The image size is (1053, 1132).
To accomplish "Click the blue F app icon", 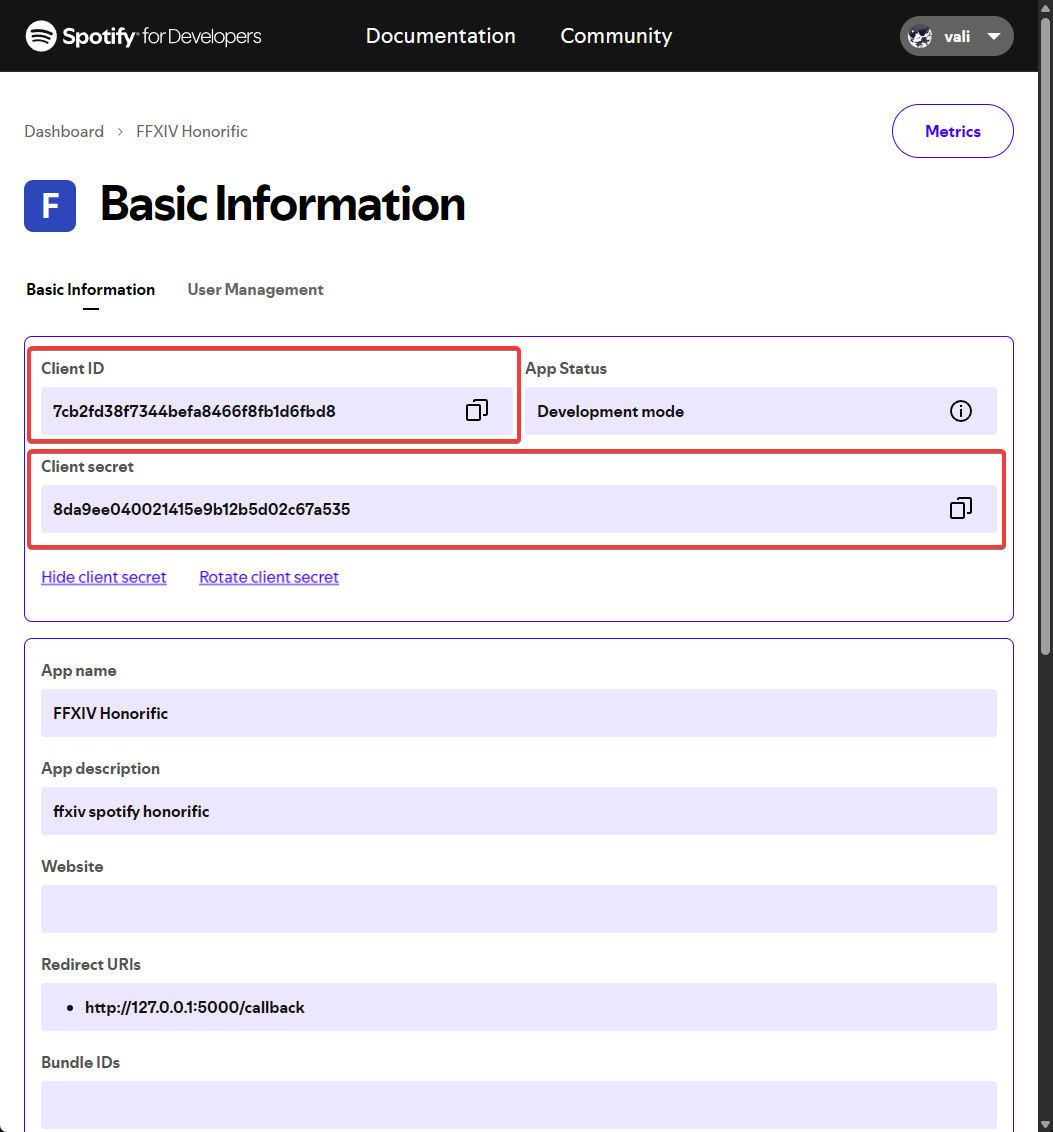I will click(x=50, y=206).
